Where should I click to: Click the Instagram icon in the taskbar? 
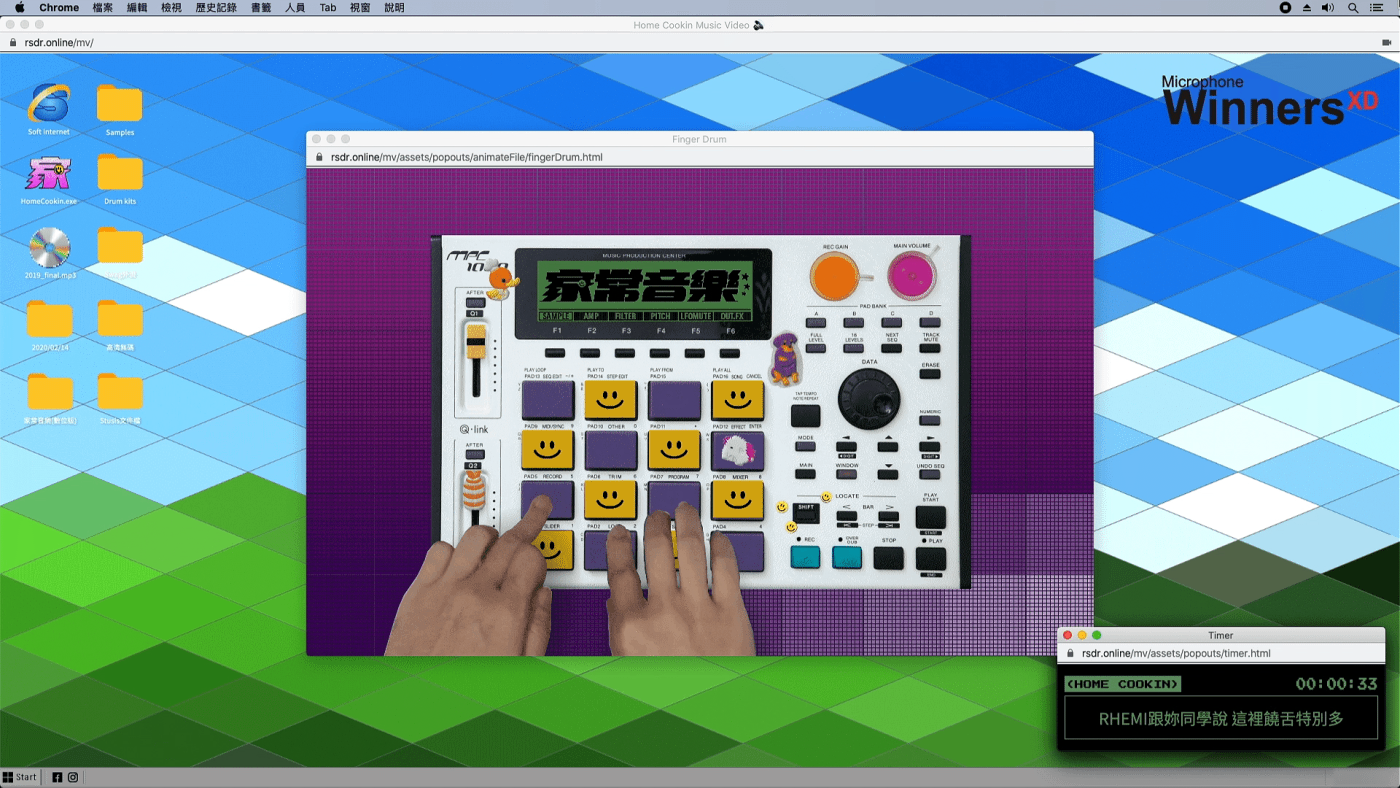tap(73, 777)
